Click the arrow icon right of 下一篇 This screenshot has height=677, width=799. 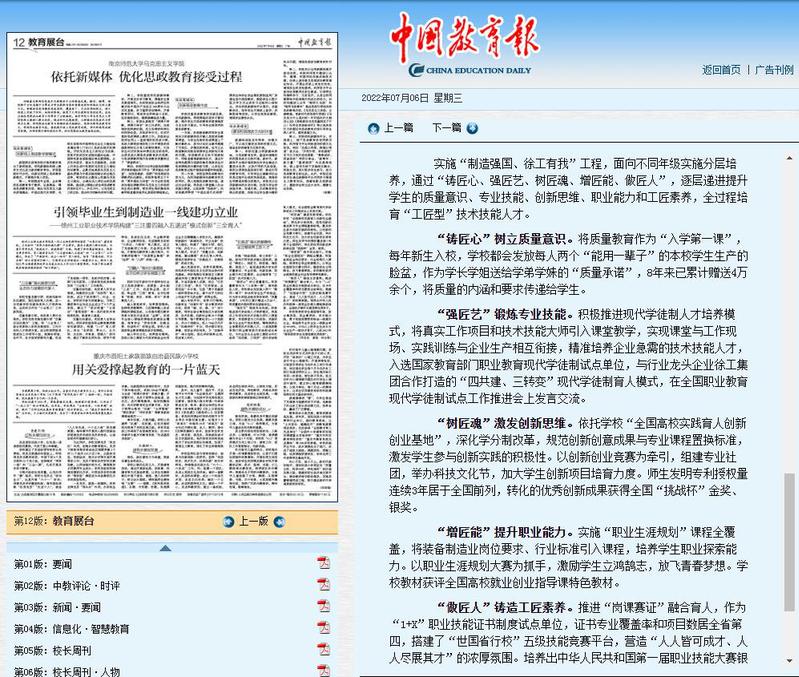pos(472,128)
